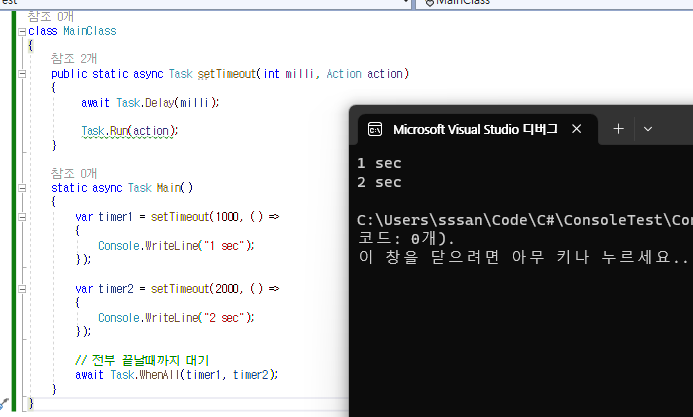Close the Microsoft Visual Studio 디버그 tab
This screenshot has height=417, width=693.
[576, 129]
